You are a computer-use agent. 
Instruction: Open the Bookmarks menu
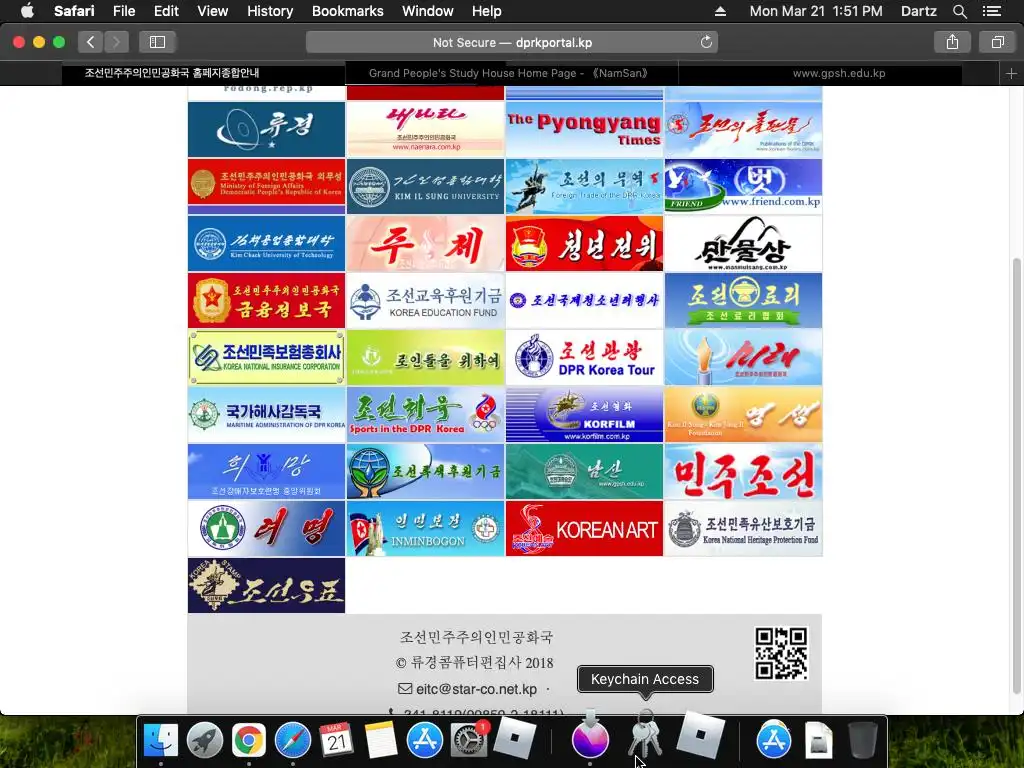click(x=347, y=11)
